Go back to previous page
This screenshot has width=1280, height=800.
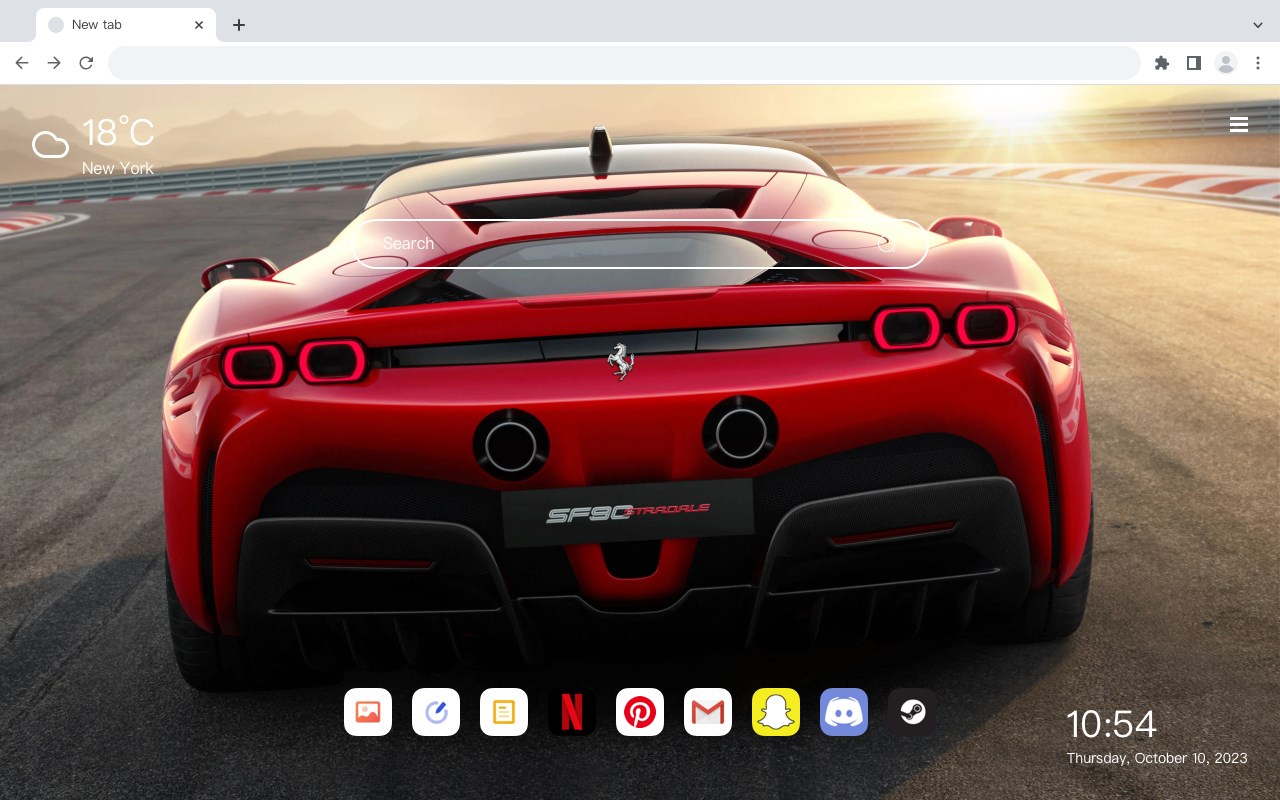tap(22, 63)
